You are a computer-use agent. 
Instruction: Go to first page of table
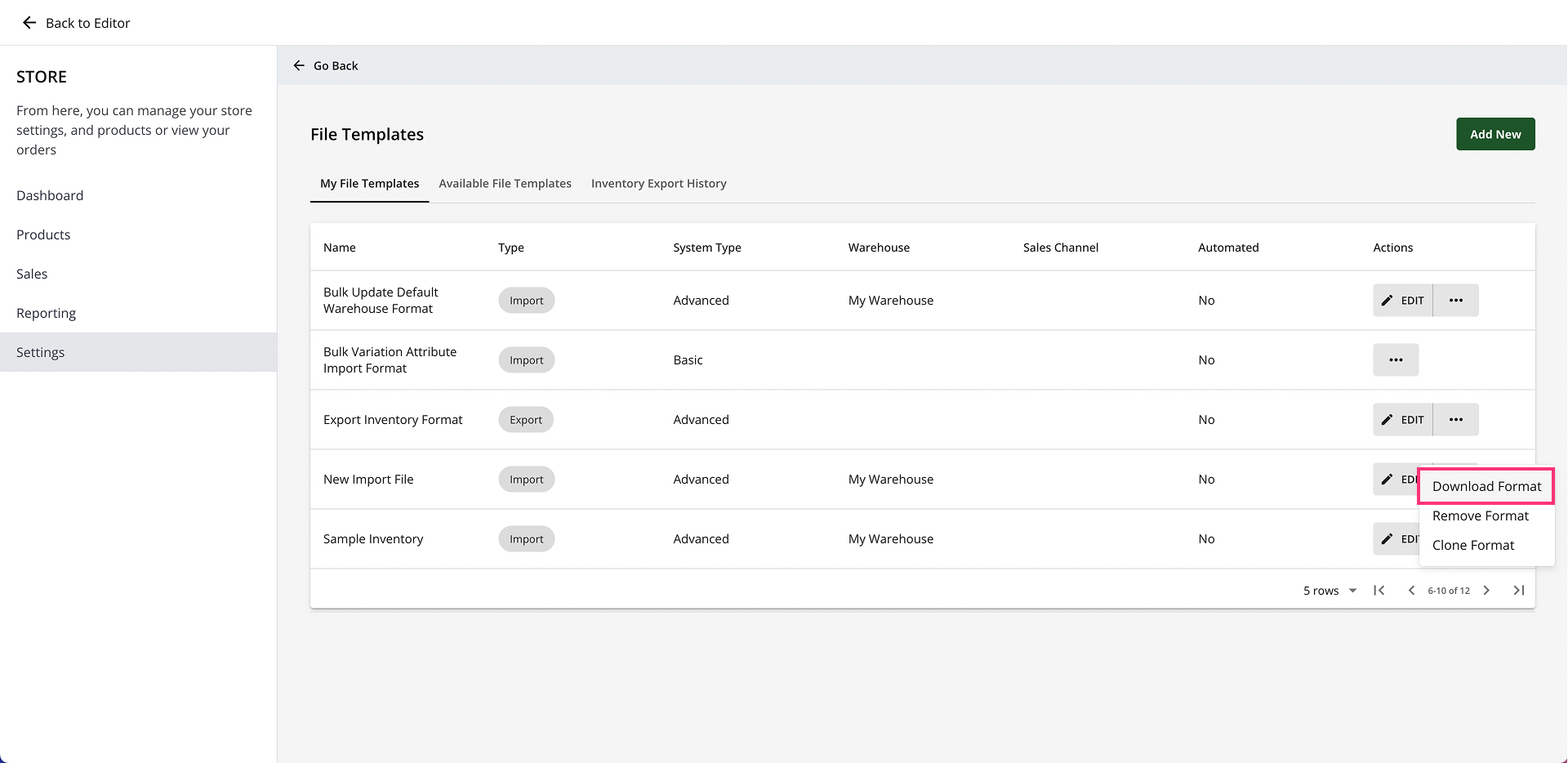click(x=1379, y=591)
